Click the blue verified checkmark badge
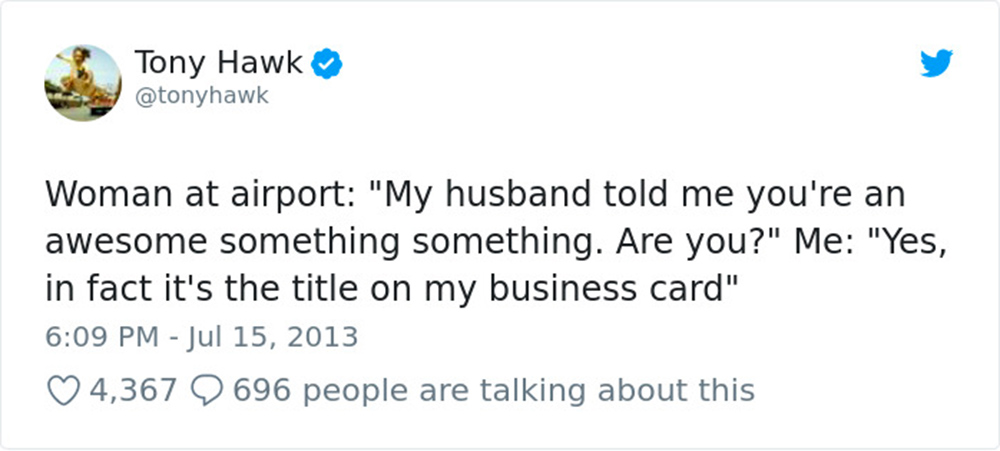This screenshot has width=1000, height=451. tap(327, 64)
